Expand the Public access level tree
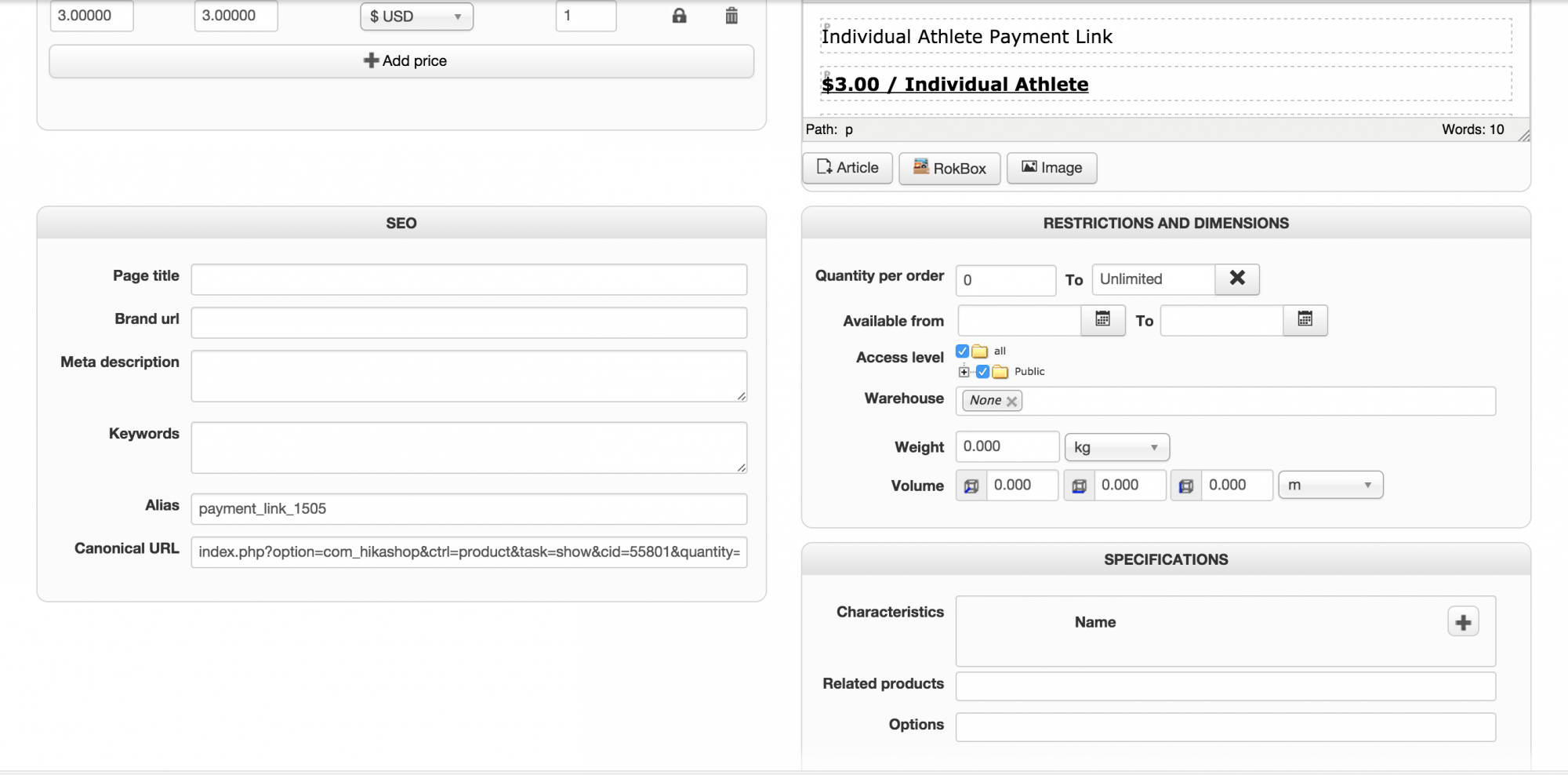 coord(964,372)
